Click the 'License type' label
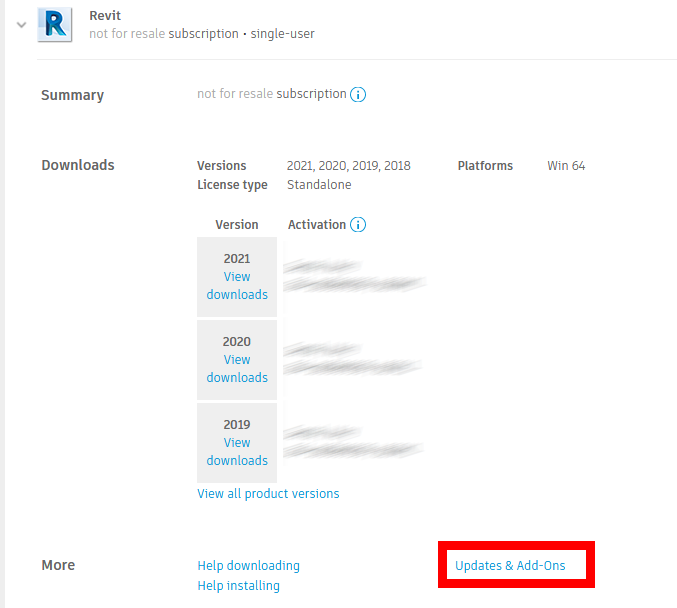The height and width of the screenshot is (608, 677). pos(232,185)
